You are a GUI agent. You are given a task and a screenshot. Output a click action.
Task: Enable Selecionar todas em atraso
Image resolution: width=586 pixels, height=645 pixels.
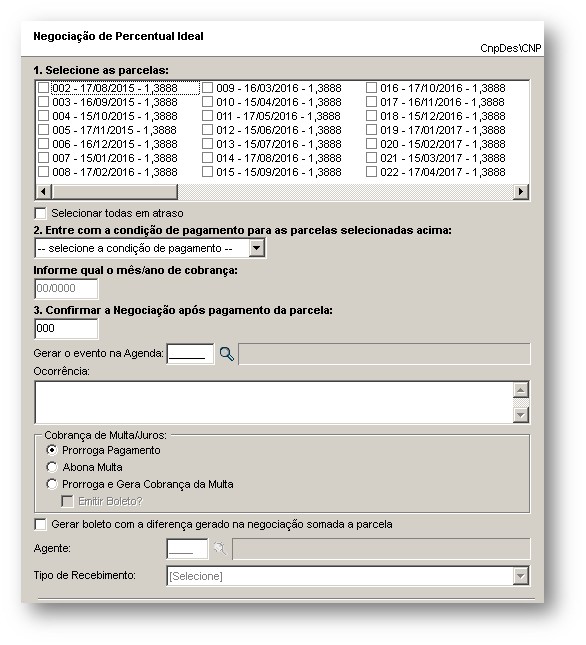(40, 213)
